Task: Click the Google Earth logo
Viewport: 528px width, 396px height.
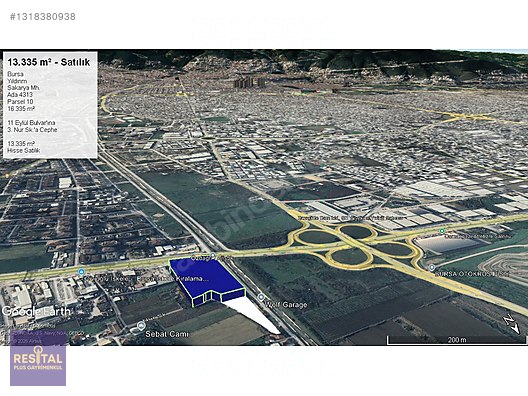Action: [x=36, y=311]
